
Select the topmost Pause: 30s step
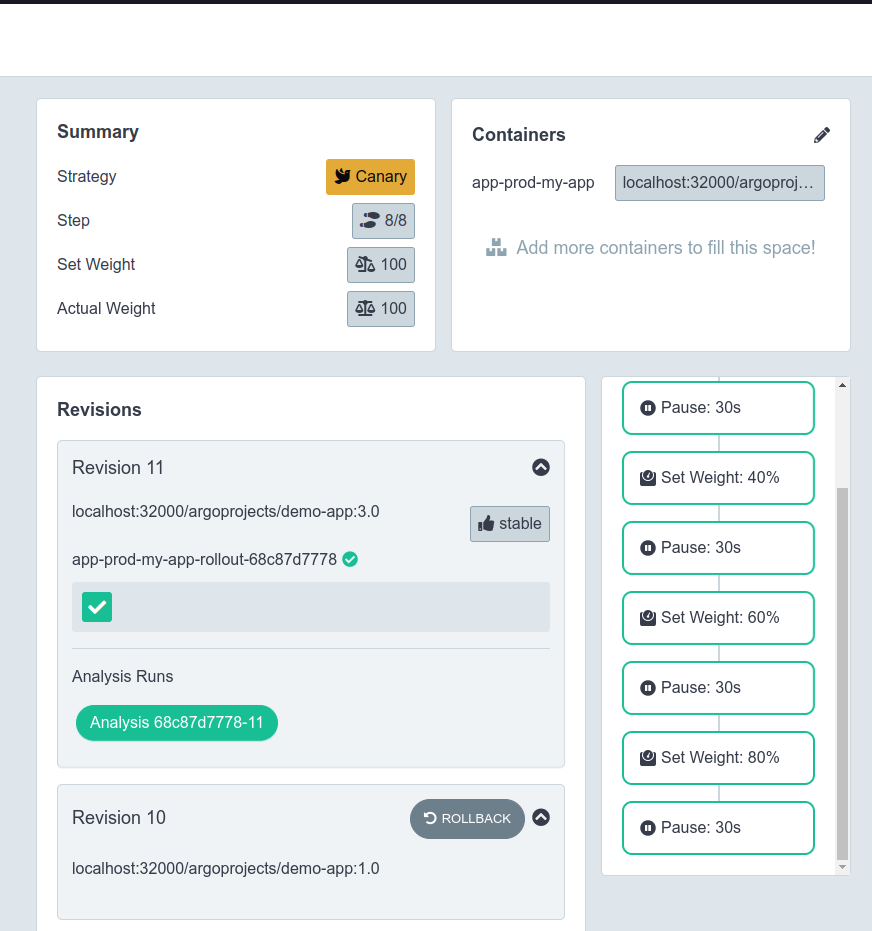(x=718, y=408)
